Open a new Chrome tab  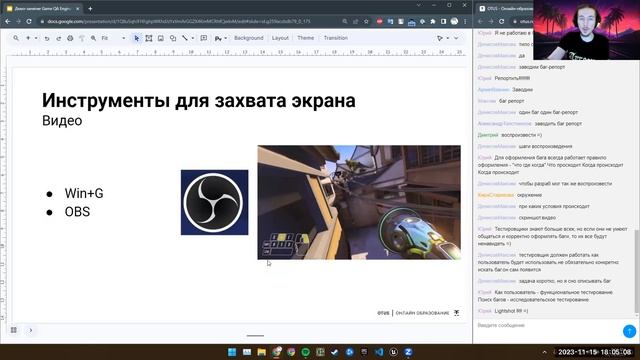90,8
